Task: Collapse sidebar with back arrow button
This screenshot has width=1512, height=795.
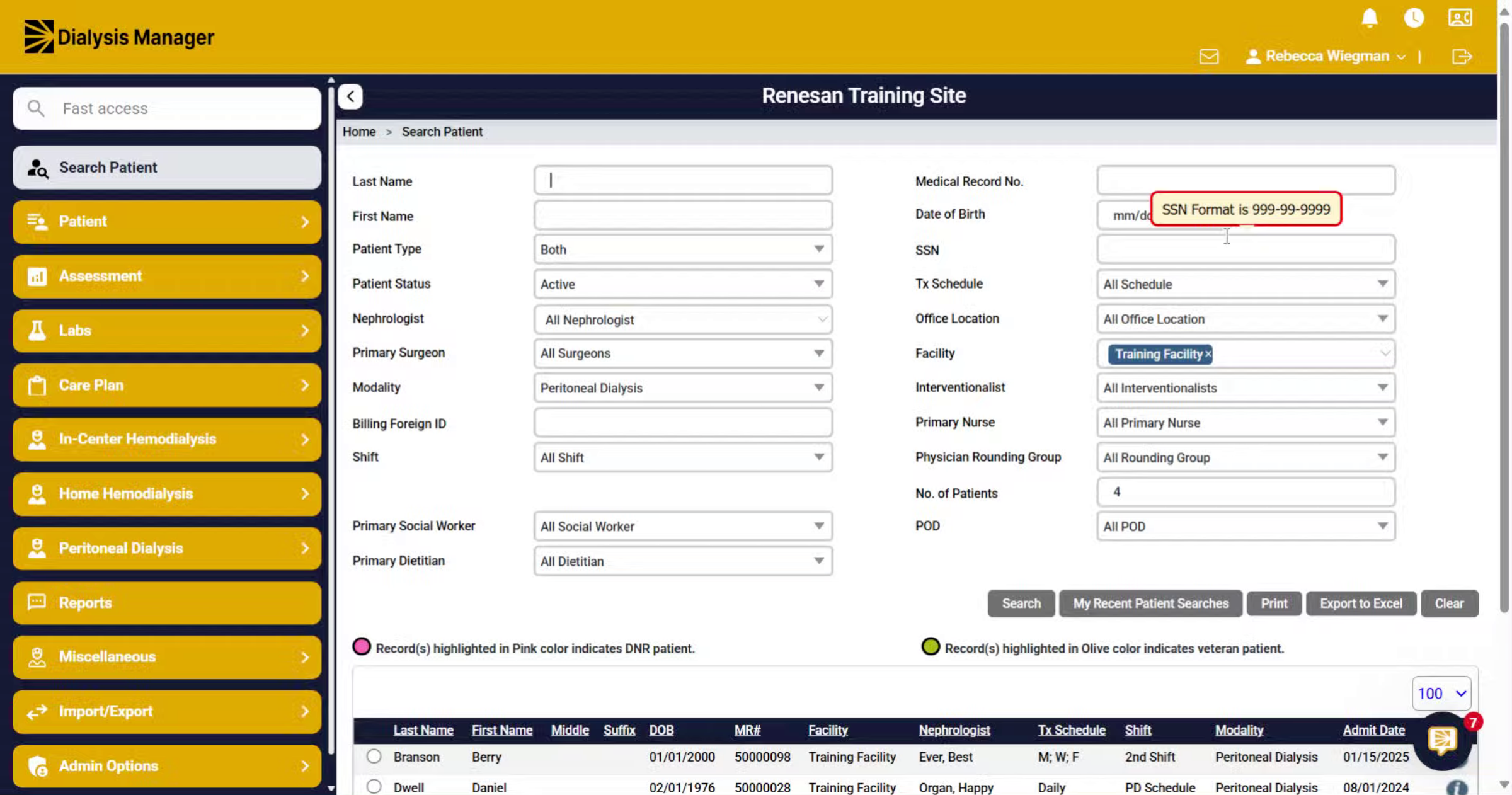Action: pos(350,96)
